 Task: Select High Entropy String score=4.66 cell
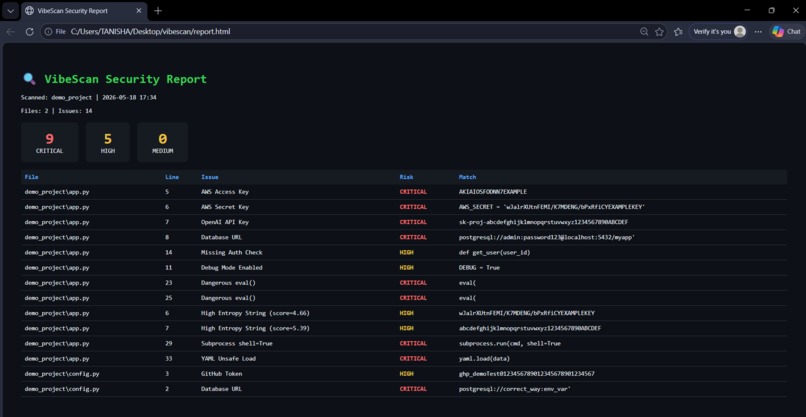[x=255, y=313]
